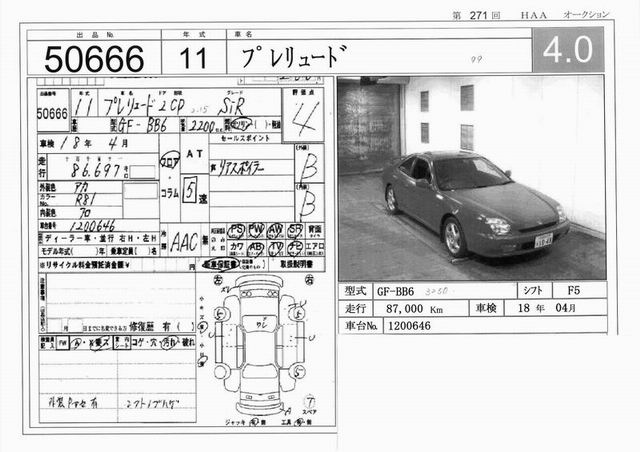Click the circled フロア shift option
The width and height of the screenshot is (640, 452).
pyautogui.click(x=169, y=163)
